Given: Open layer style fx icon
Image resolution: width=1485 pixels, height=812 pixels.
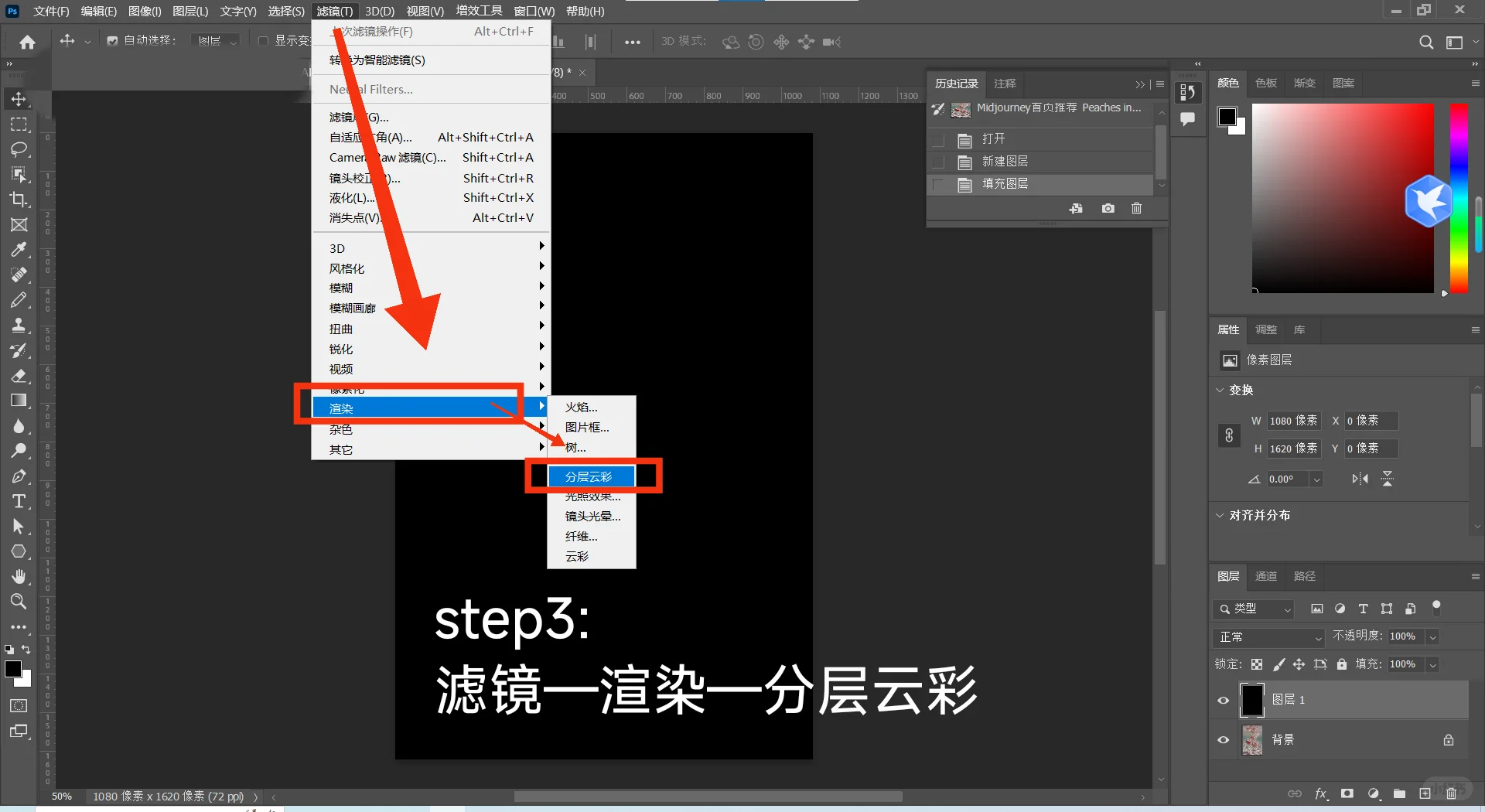Looking at the screenshot, I should (x=1321, y=793).
